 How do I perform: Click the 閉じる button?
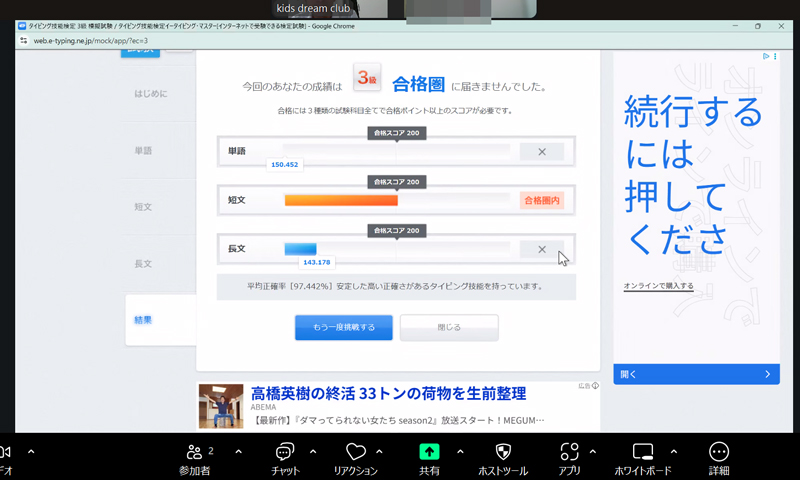pyautogui.click(x=449, y=327)
